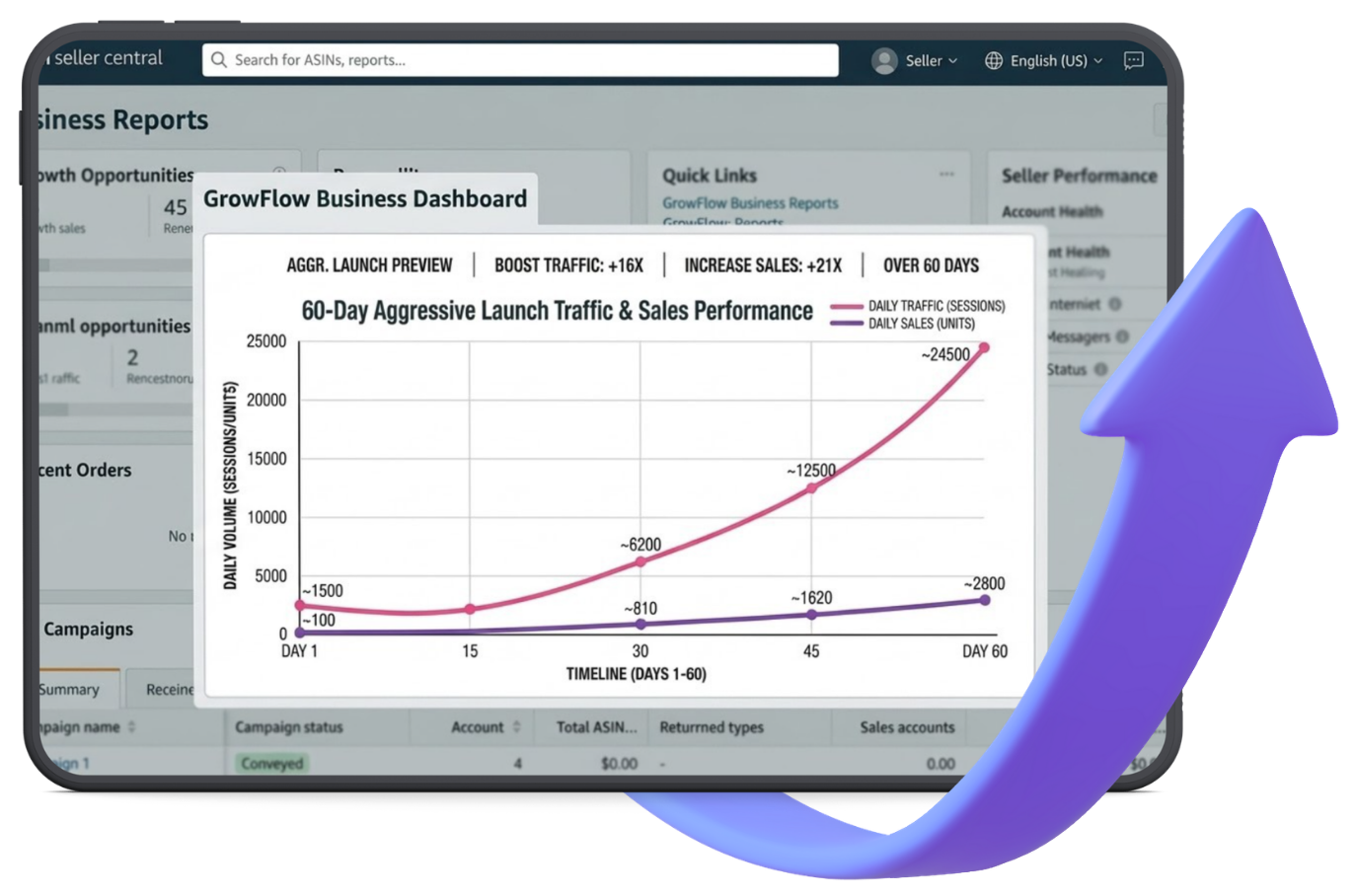Click the Seller avatar icon
The width and height of the screenshot is (1356, 896).
point(884,60)
